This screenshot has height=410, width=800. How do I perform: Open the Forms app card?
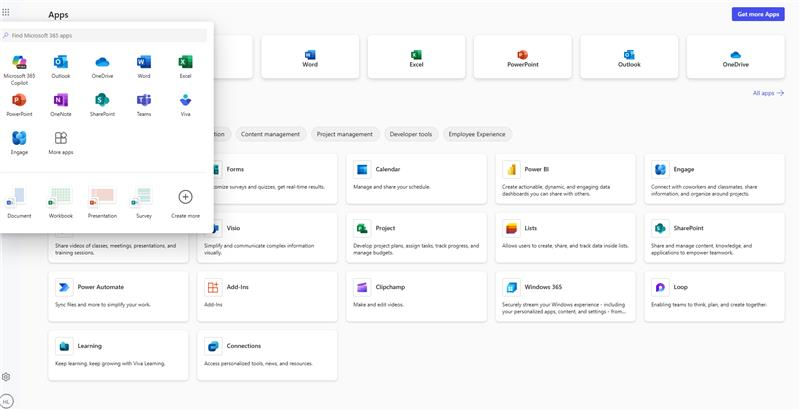click(x=276, y=178)
